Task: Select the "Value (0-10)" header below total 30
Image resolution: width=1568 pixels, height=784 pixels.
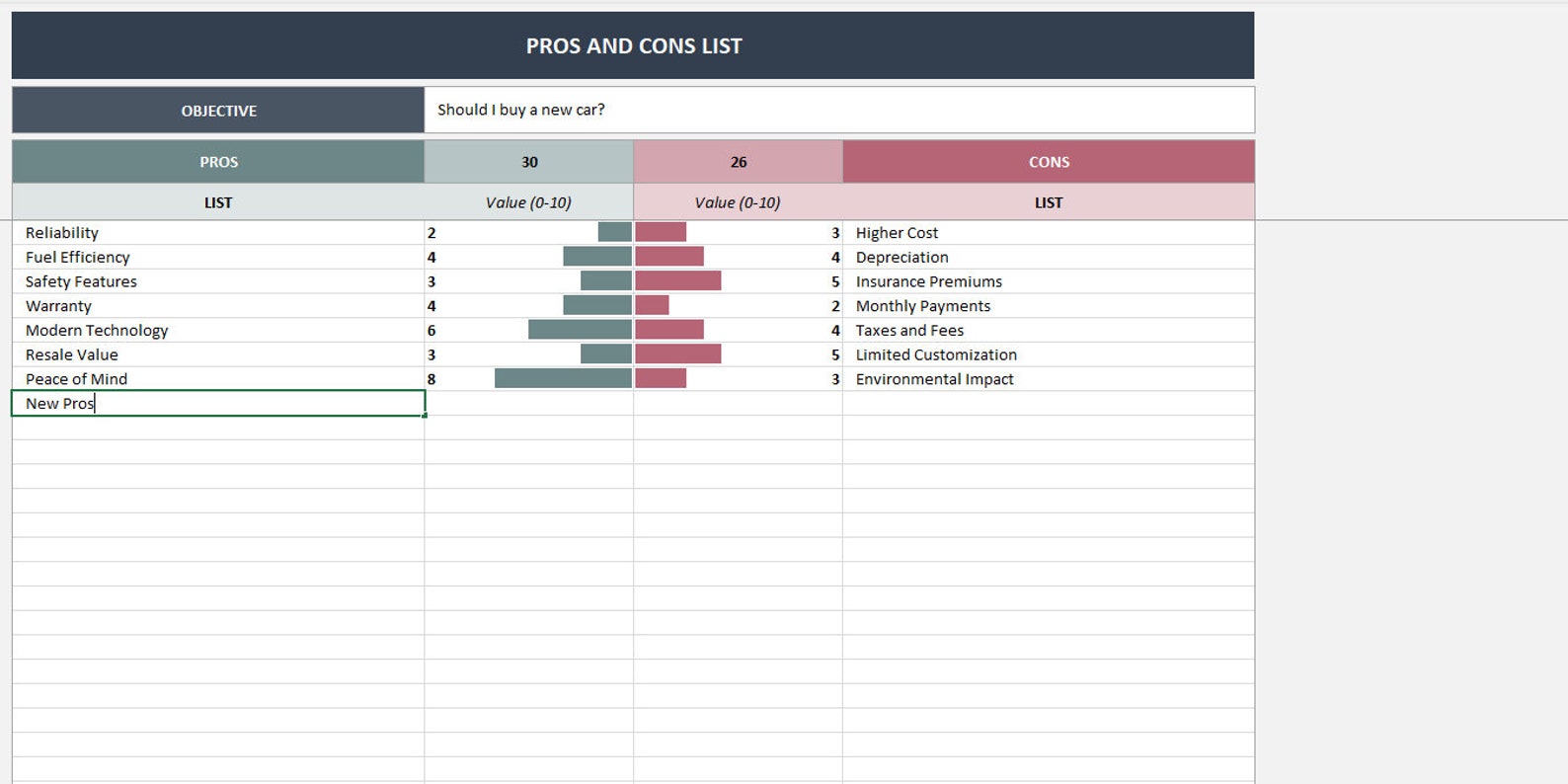Action: (529, 202)
